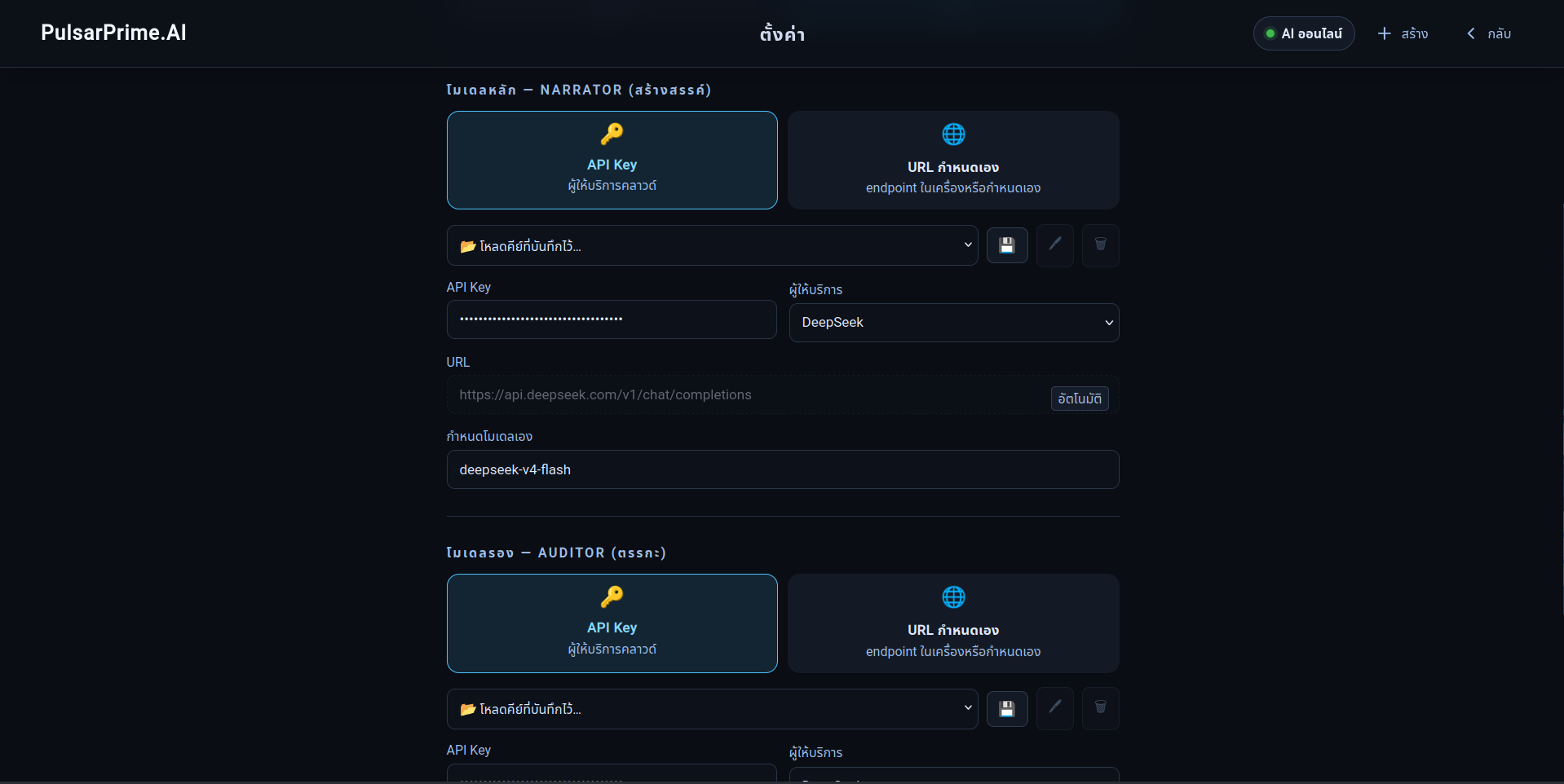Click the Auditor trash delete icon

pyautogui.click(x=1100, y=708)
